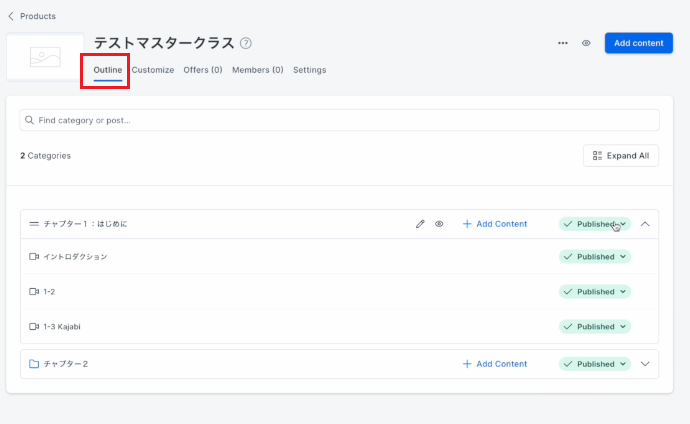Open the Offers (0) tab

[203, 70]
